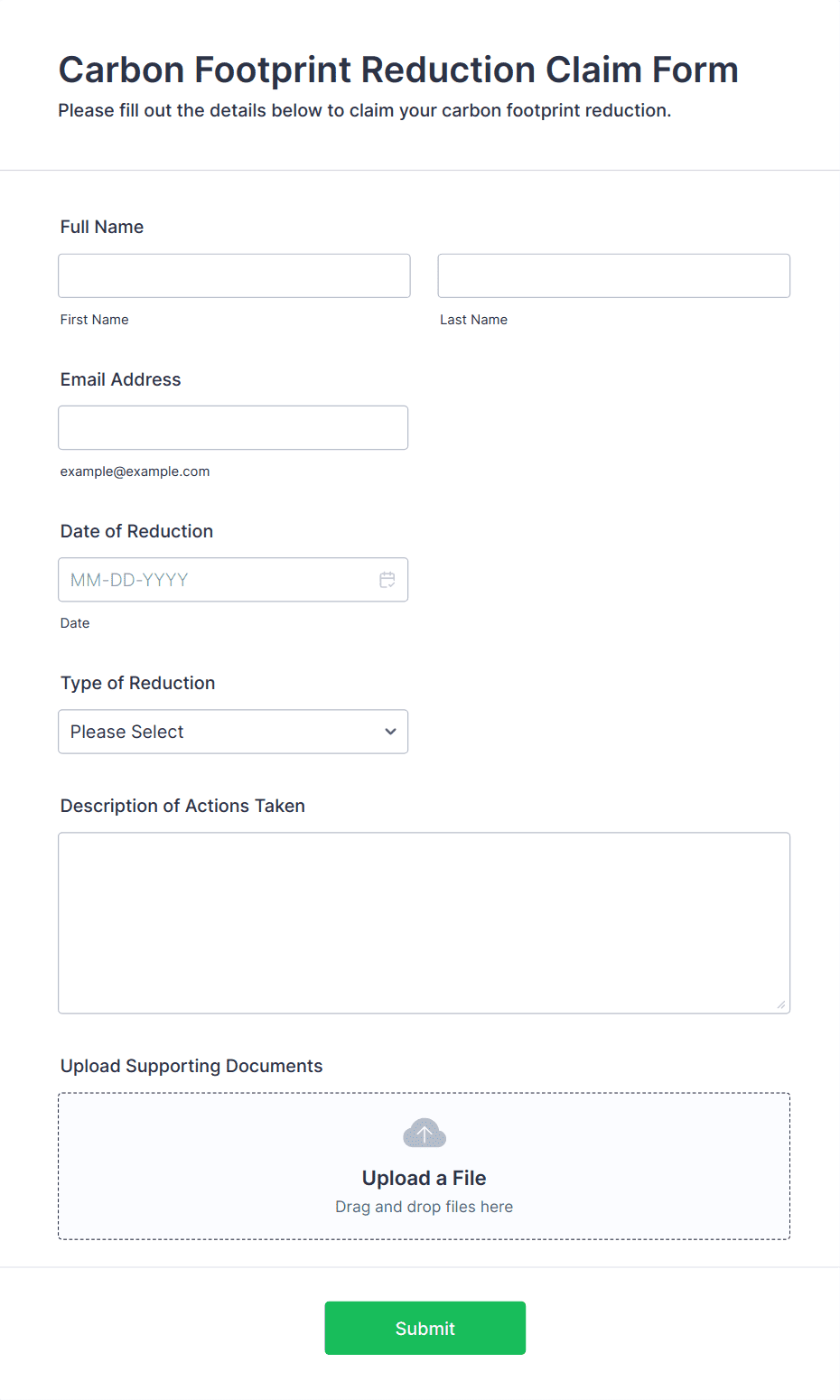This screenshot has height=1400, width=840.
Task: Click the cloud upload icon
Action: pos(425,1134)
